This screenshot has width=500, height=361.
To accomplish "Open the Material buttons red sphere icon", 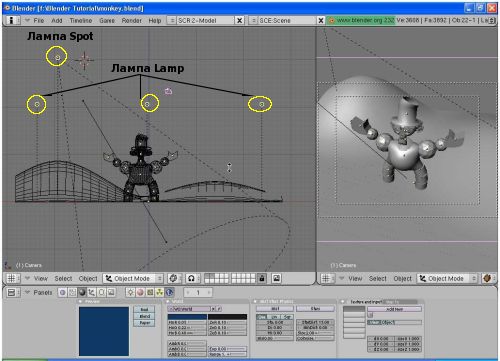I will point(140,293).
